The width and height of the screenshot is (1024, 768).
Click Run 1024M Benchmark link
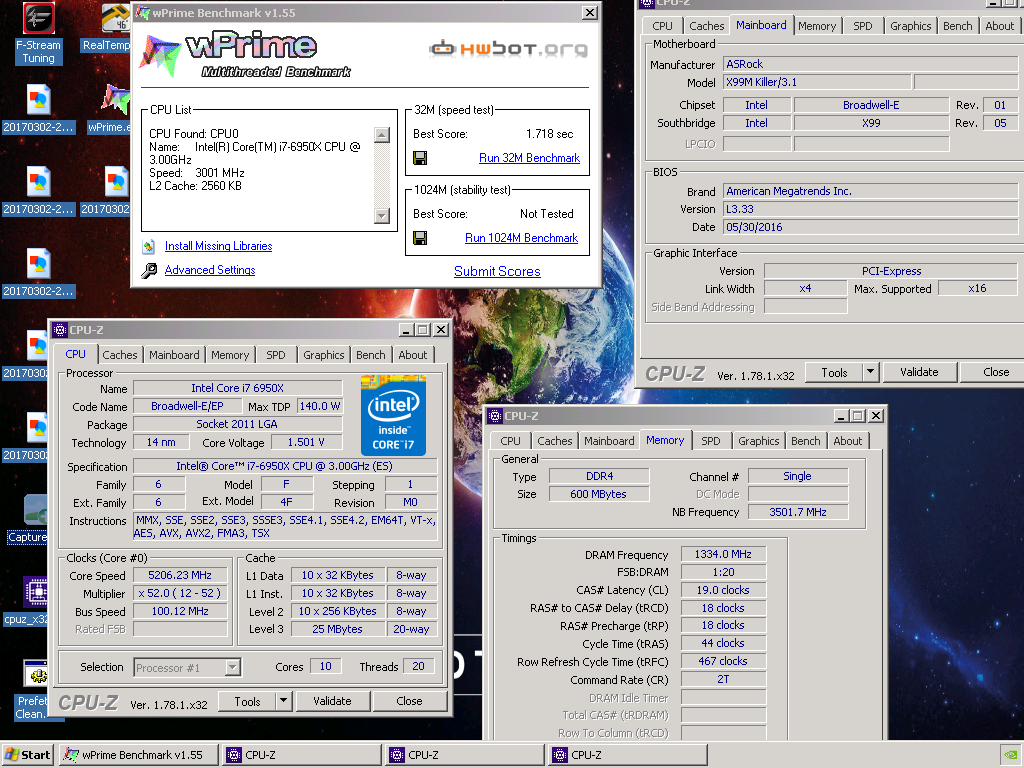pyautogui.click(x=522, y=238)
